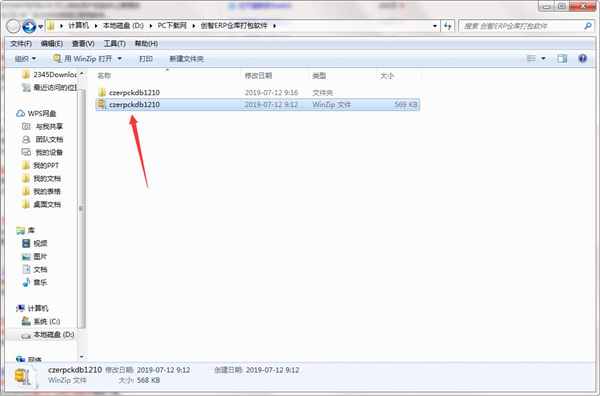Open the 查看(V) menu
The height and width of the screenshot is (396, 600).
click(83, 44)
